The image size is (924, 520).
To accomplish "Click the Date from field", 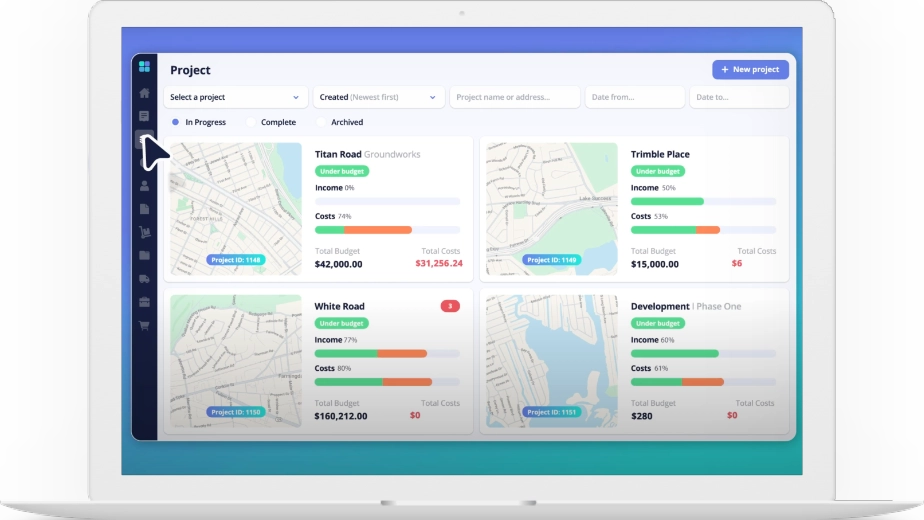I will pos(634,97).
